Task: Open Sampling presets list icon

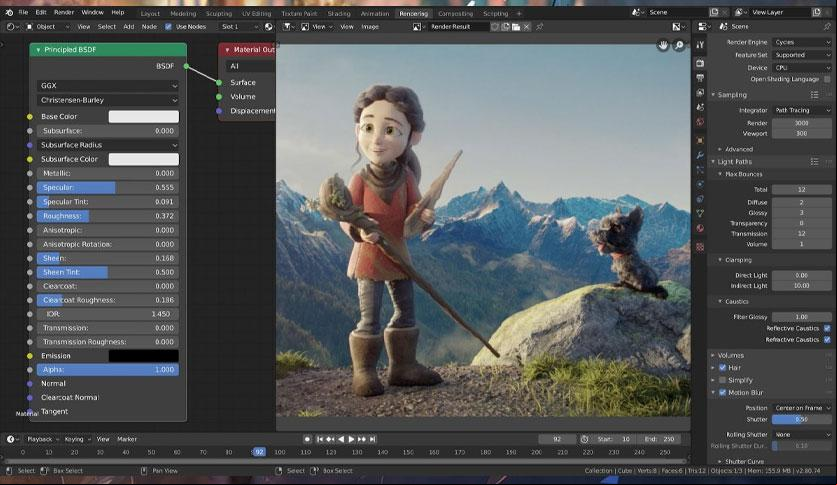Action: [x=815, y=95]
